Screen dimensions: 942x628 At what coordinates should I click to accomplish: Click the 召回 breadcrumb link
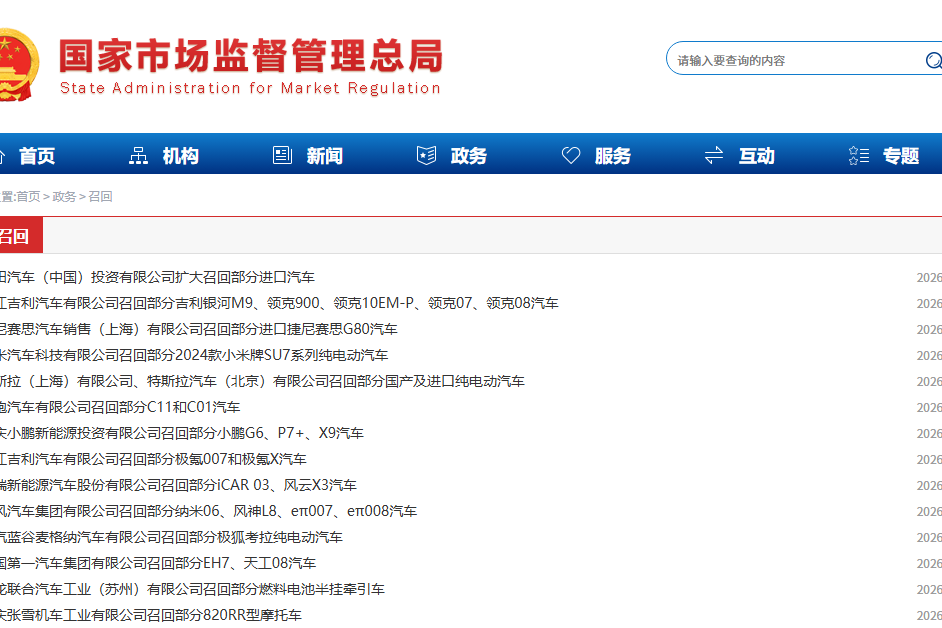coord(100,197)
